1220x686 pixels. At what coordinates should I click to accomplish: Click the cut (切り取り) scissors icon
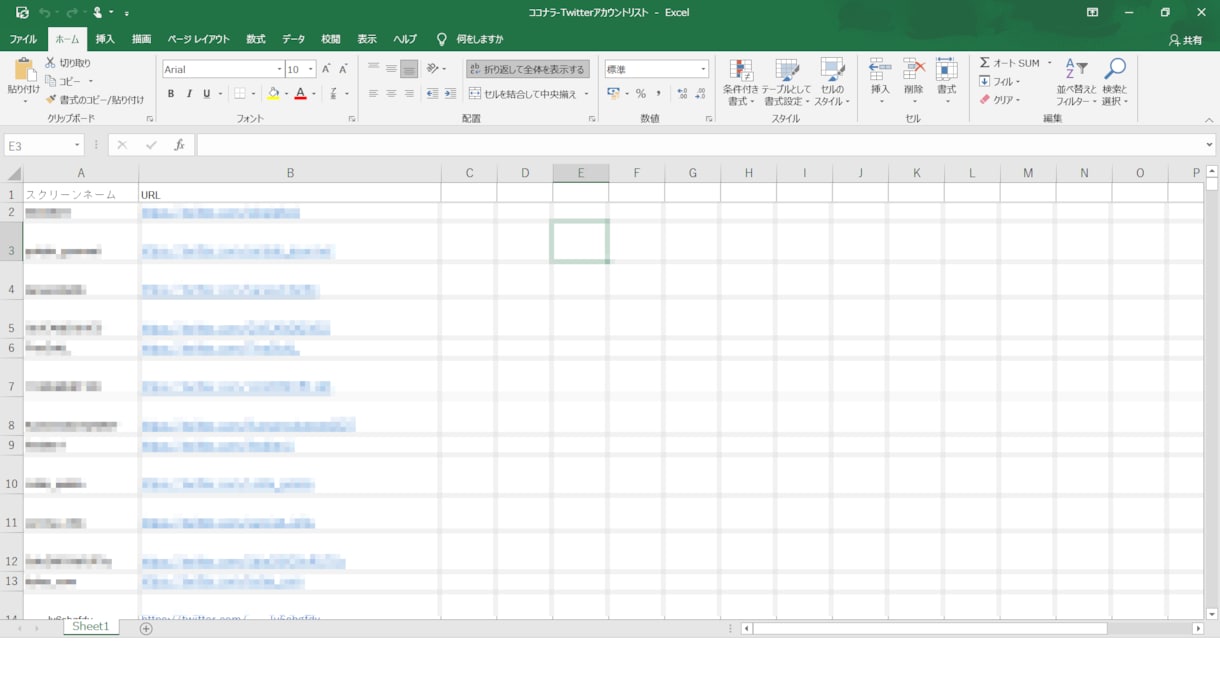point(51,63)
